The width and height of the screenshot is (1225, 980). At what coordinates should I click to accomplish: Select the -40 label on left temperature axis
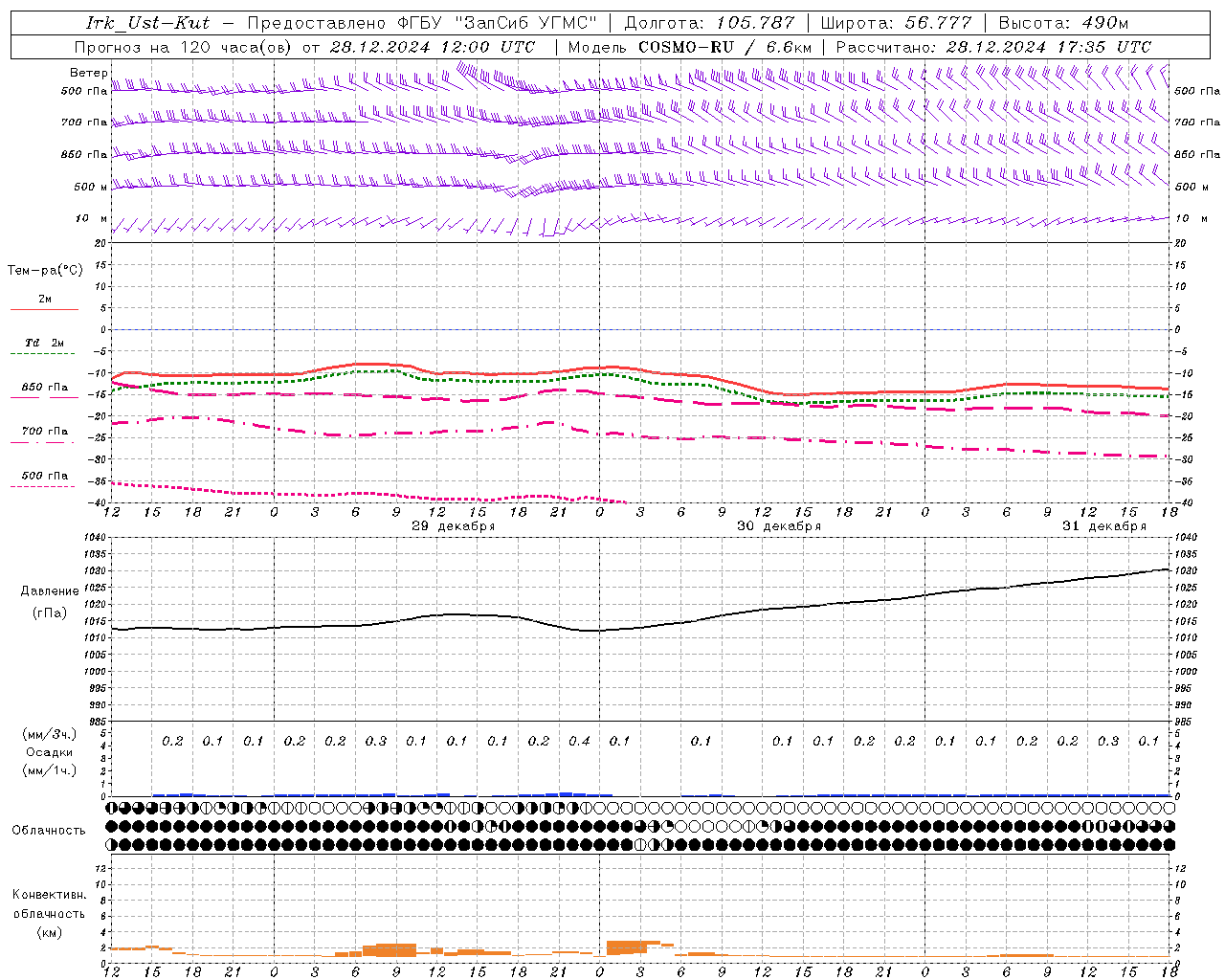point(96,503)
